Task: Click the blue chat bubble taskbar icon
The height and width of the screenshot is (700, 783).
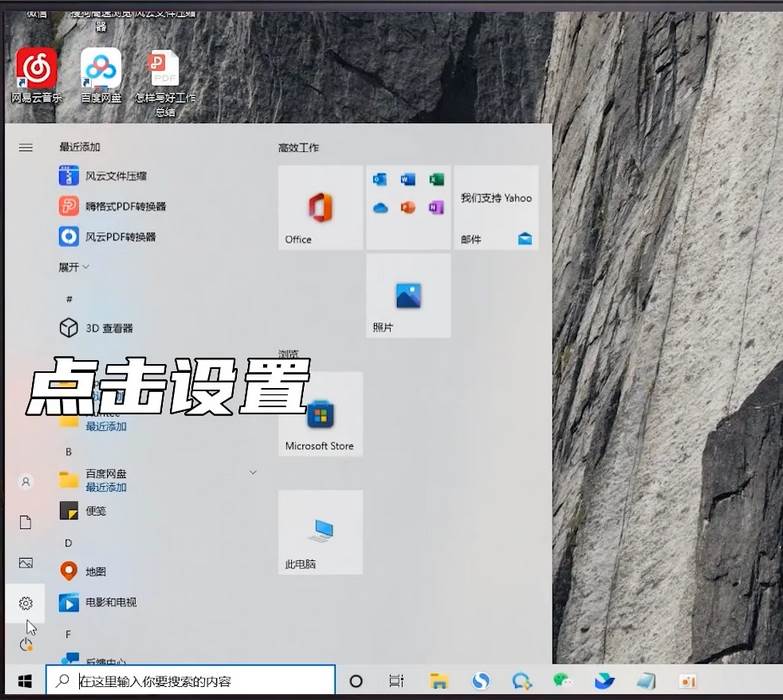Action: (522, 681)
